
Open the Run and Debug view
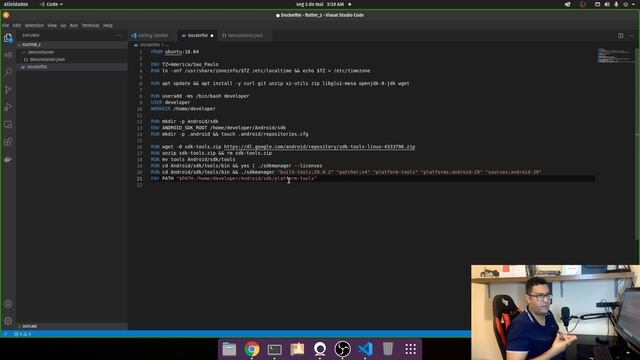(x=8, y=107)
